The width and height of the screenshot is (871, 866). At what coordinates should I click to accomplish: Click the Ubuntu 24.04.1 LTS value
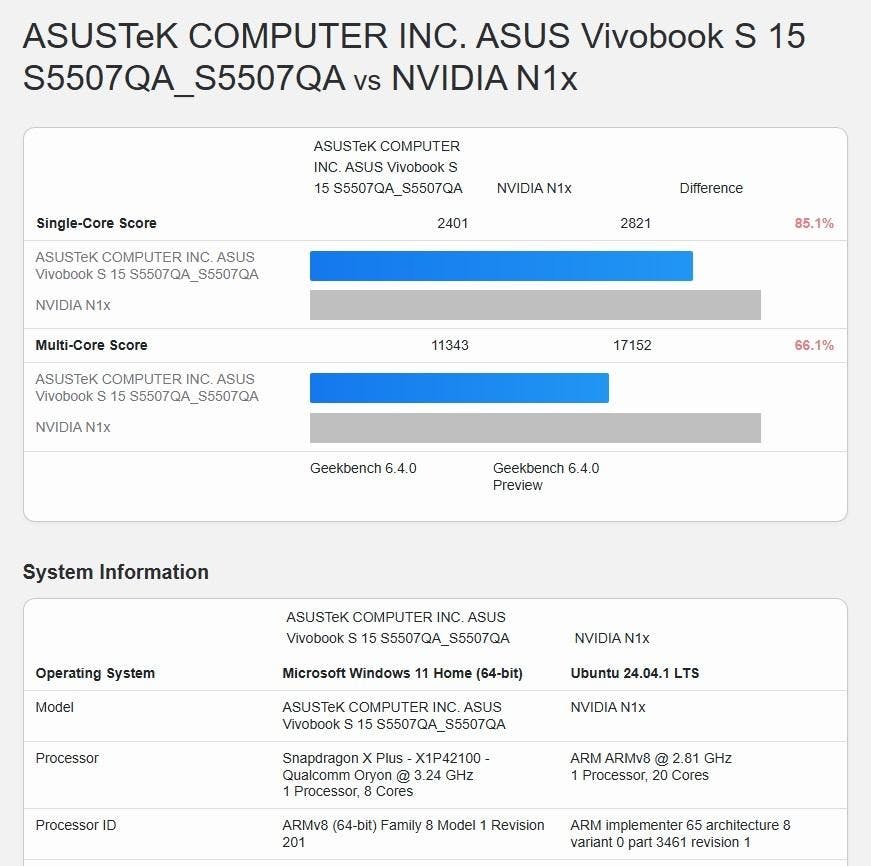634,673
